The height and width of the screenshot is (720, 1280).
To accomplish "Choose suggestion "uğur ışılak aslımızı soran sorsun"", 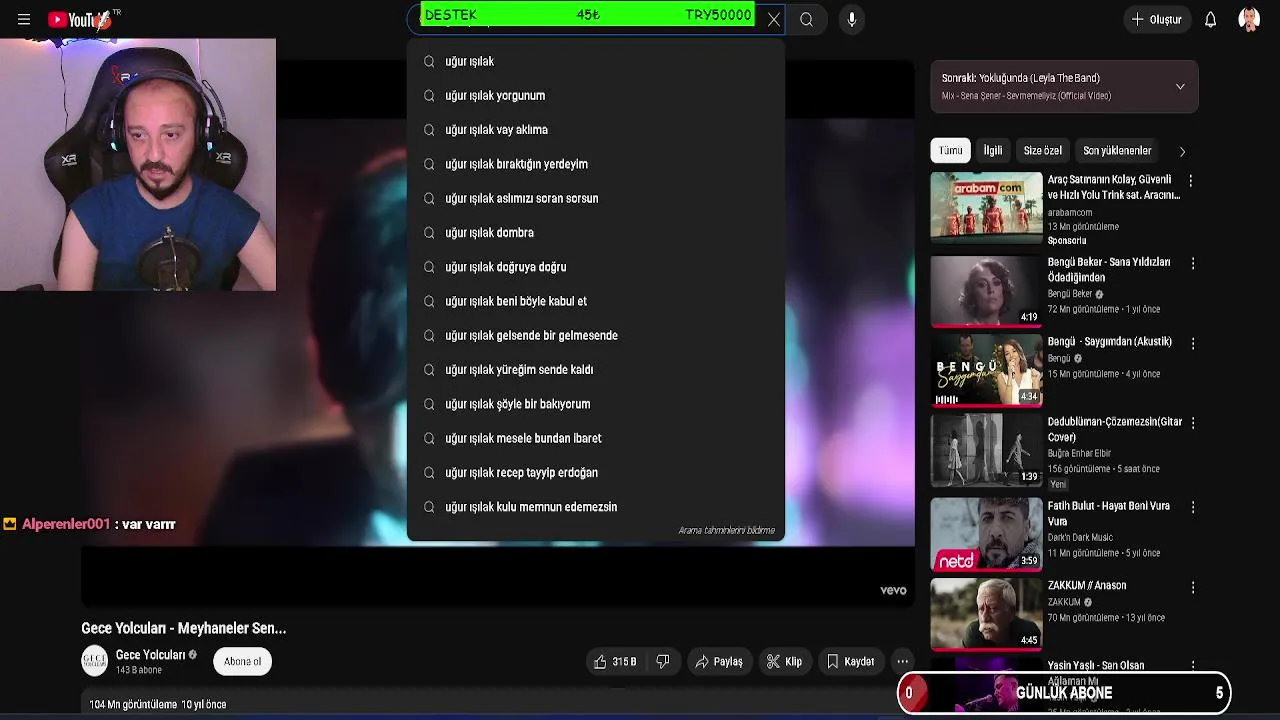I will coord(596,198).
